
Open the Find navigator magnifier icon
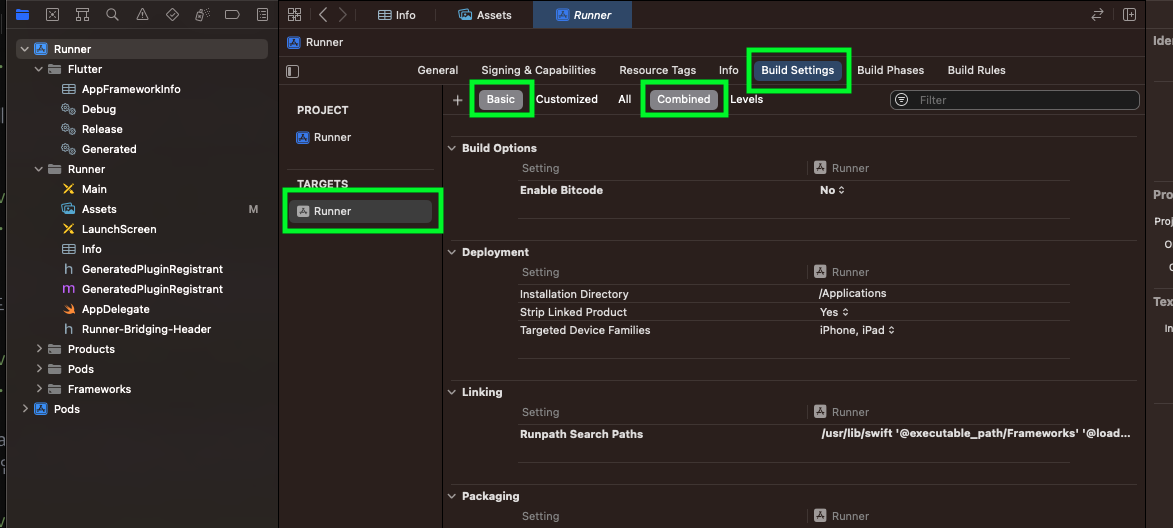(112, 14)
